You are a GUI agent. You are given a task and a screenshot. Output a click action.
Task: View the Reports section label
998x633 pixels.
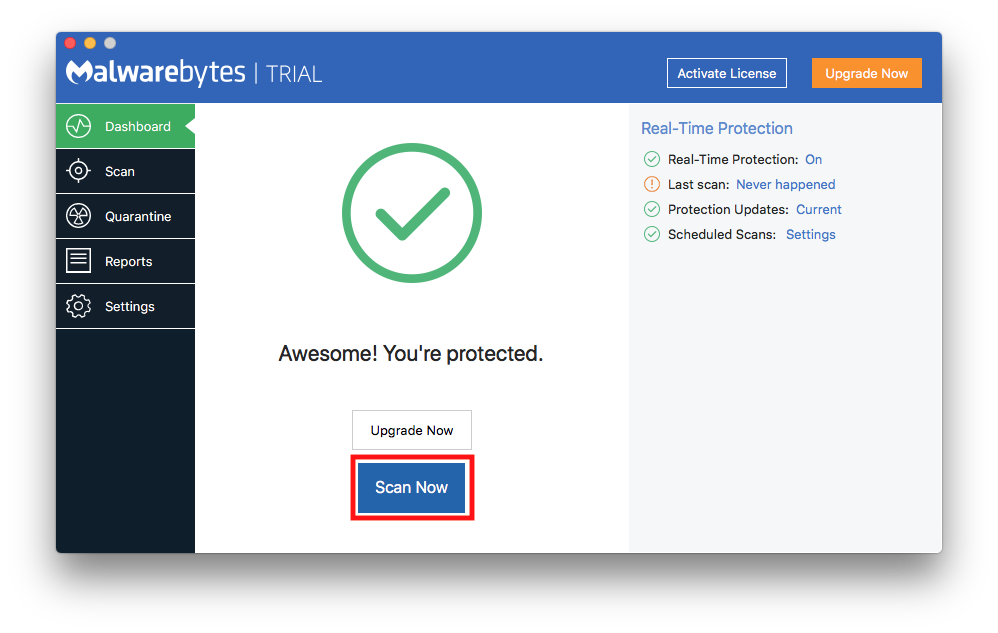click(129, 261)
